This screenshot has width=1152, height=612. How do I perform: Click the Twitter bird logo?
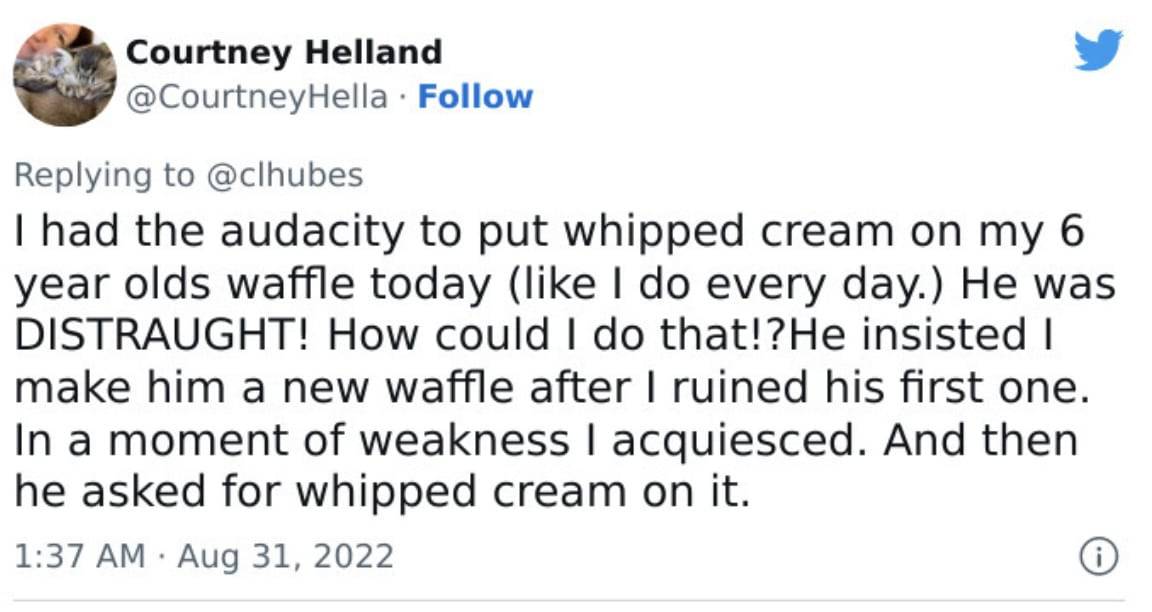(1098, 49)
